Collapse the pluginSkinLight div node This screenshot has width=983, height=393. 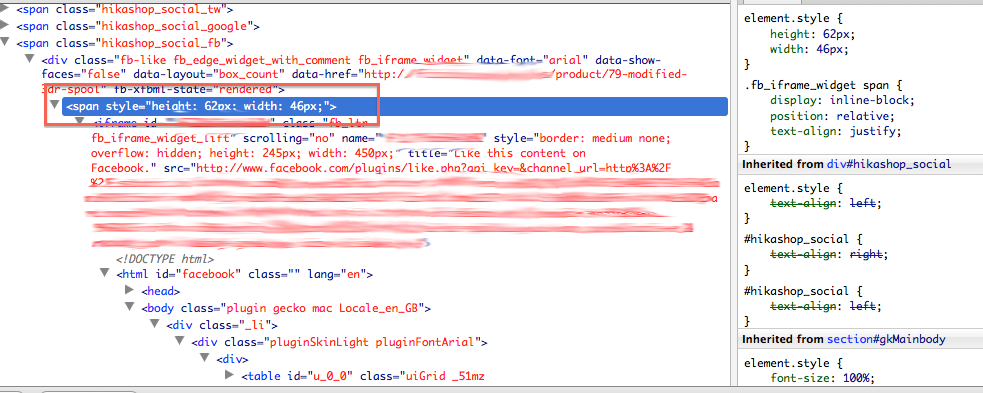click(180, 341)
